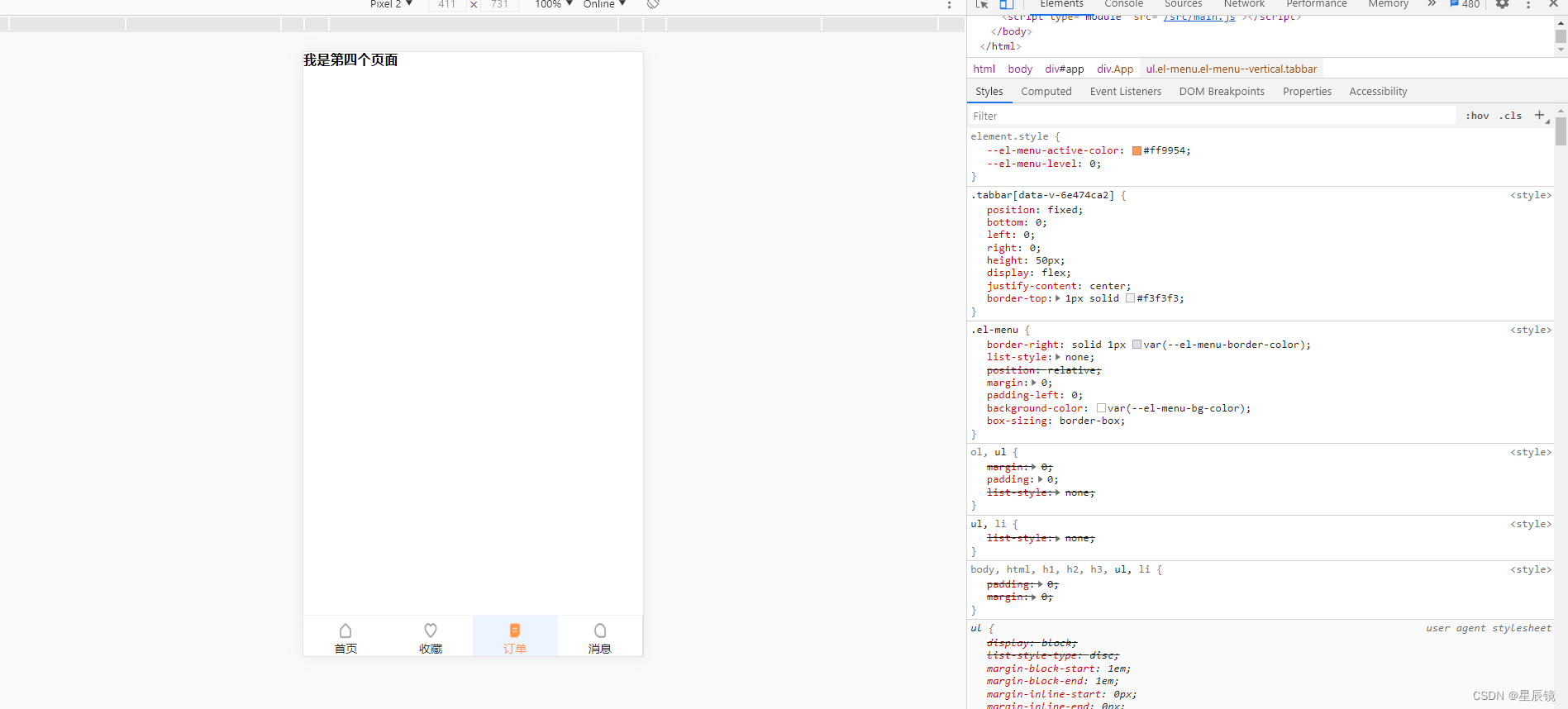Rotate the device viewport icon
The height and width of the screenshot is (709, 1568).
653,4
